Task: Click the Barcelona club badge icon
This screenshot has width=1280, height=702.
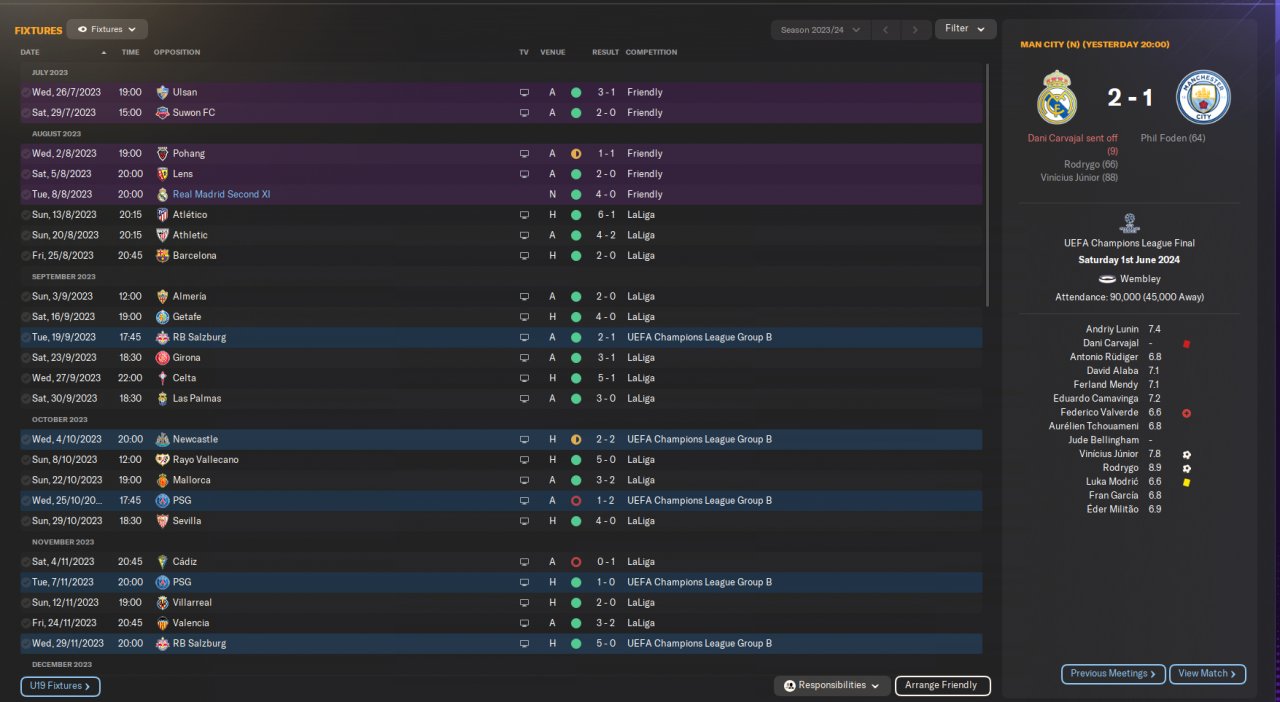Action: (x=162, y=256)
